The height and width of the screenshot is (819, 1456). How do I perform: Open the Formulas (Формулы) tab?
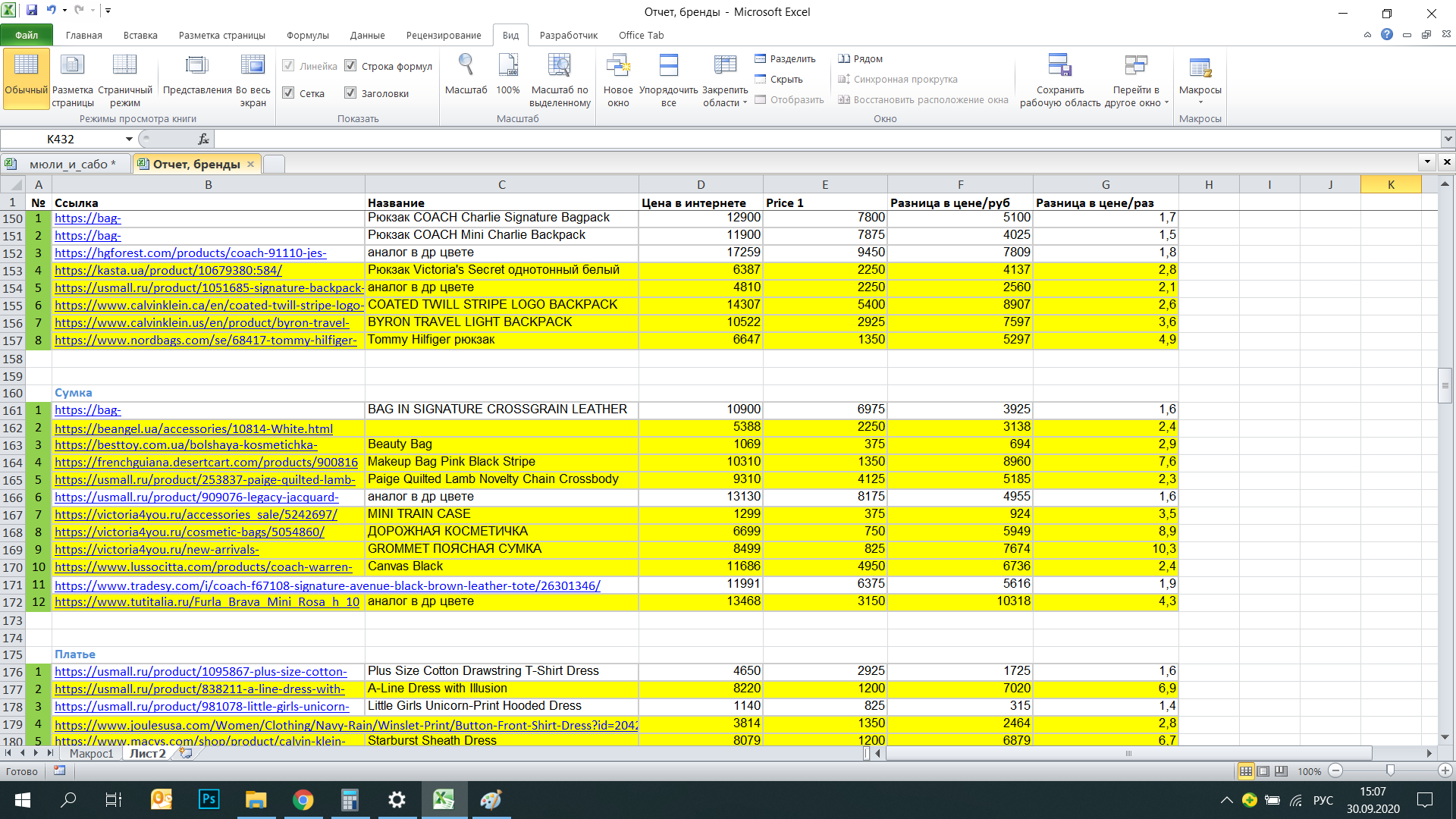(307, 35)
